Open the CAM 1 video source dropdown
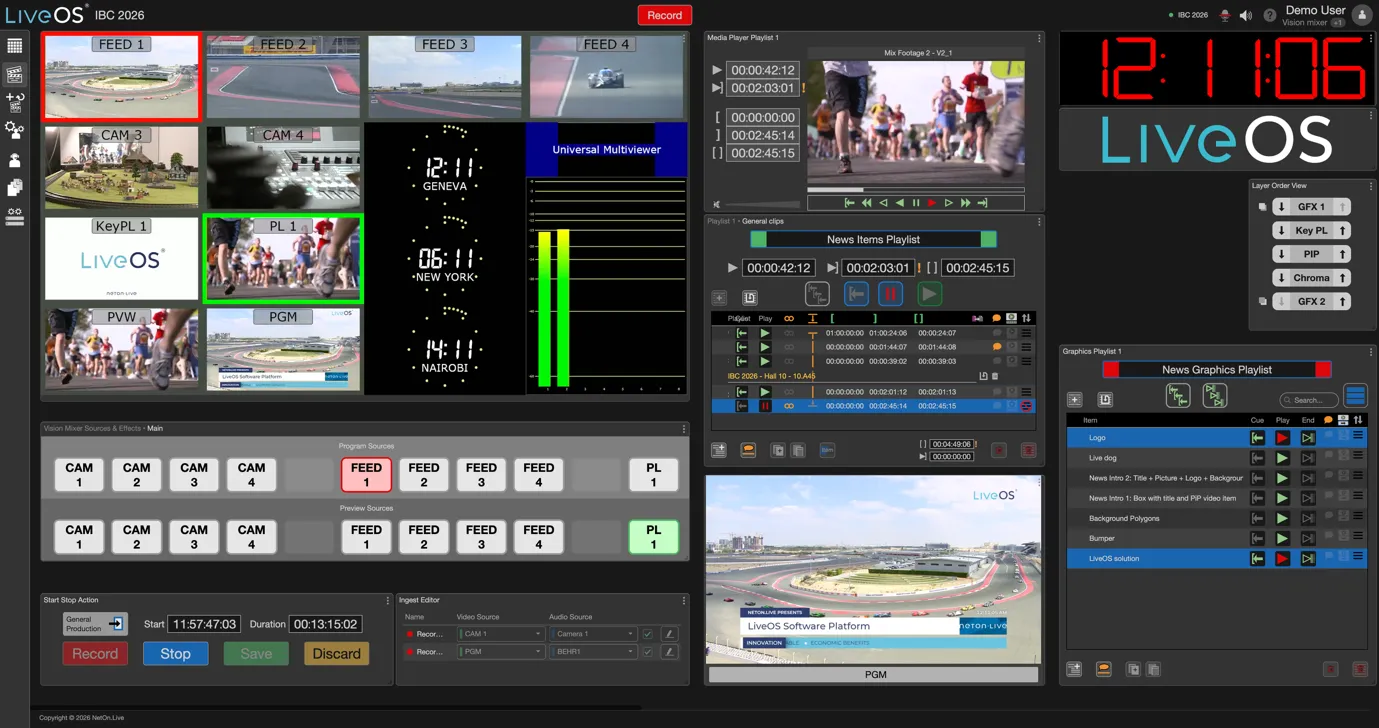Screen dimensions: 1379x728 click(500, 634)
